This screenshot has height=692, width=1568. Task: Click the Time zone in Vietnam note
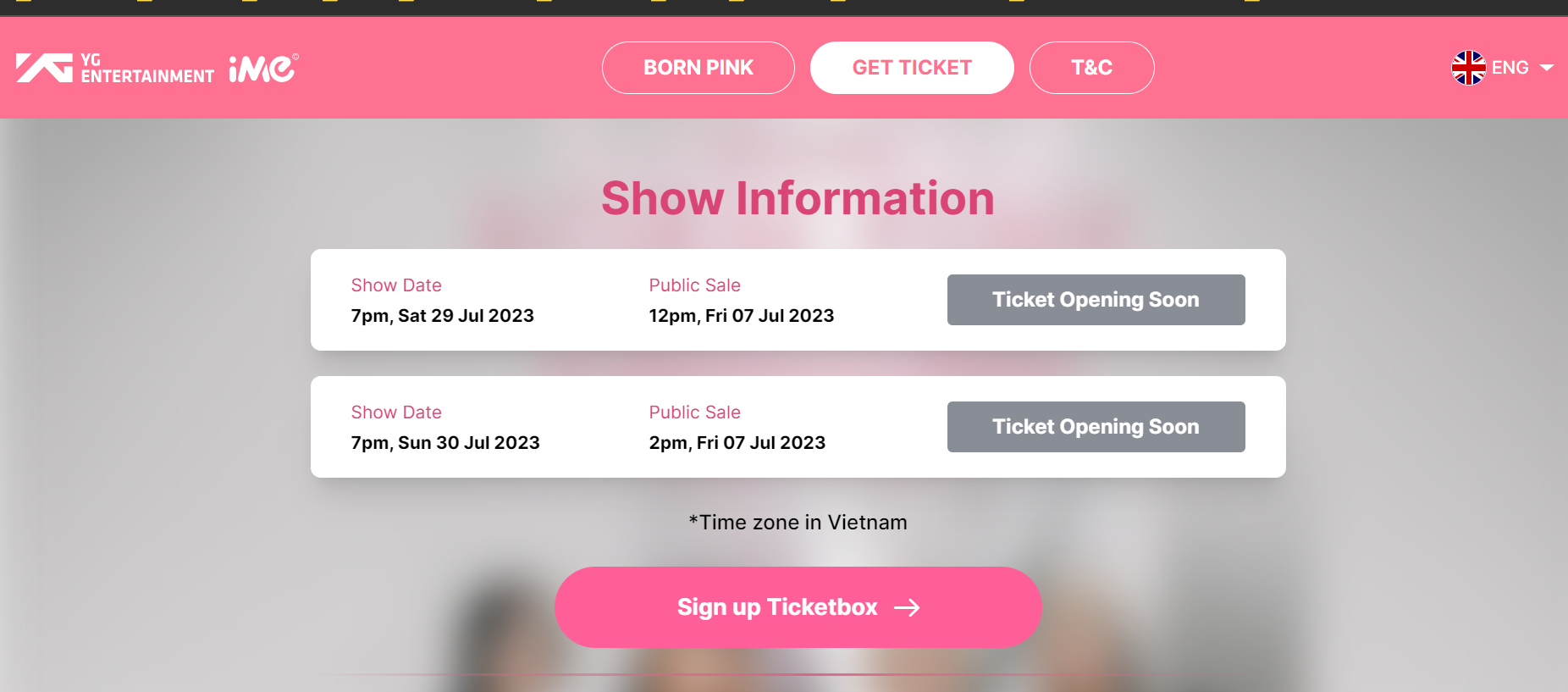(x=798, y=523)
